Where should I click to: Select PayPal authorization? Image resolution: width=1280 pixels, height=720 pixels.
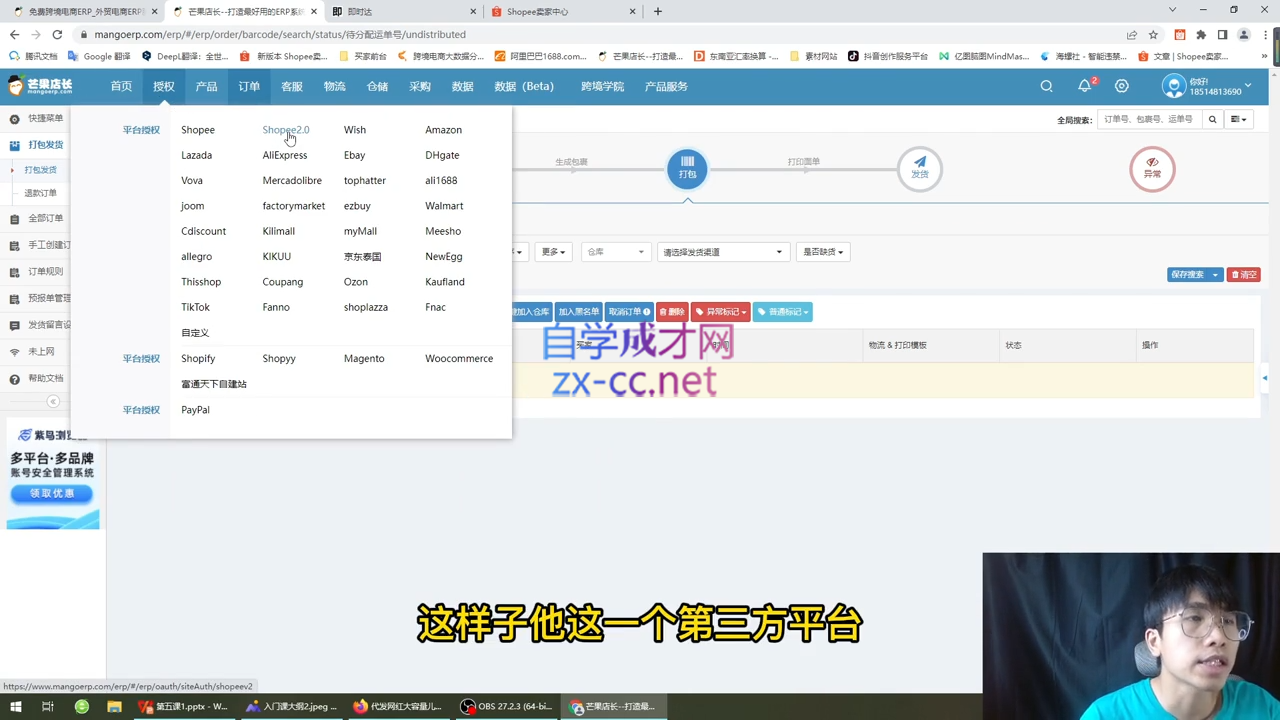click(195, 410)
